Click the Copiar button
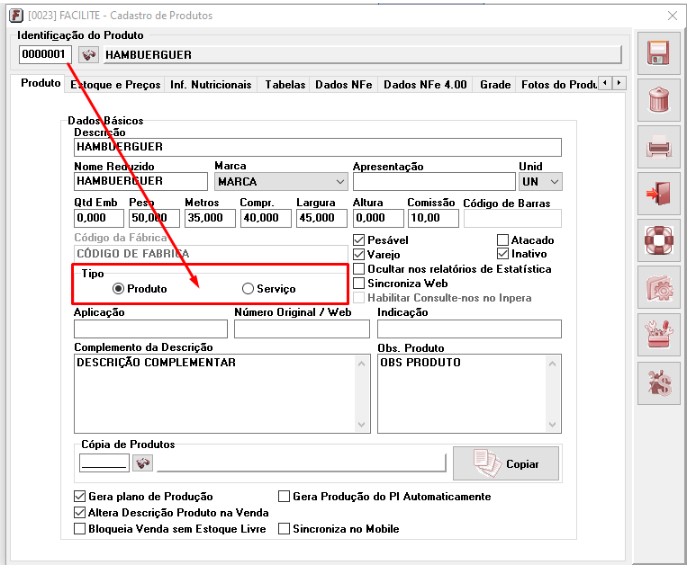 click(506, 463)
